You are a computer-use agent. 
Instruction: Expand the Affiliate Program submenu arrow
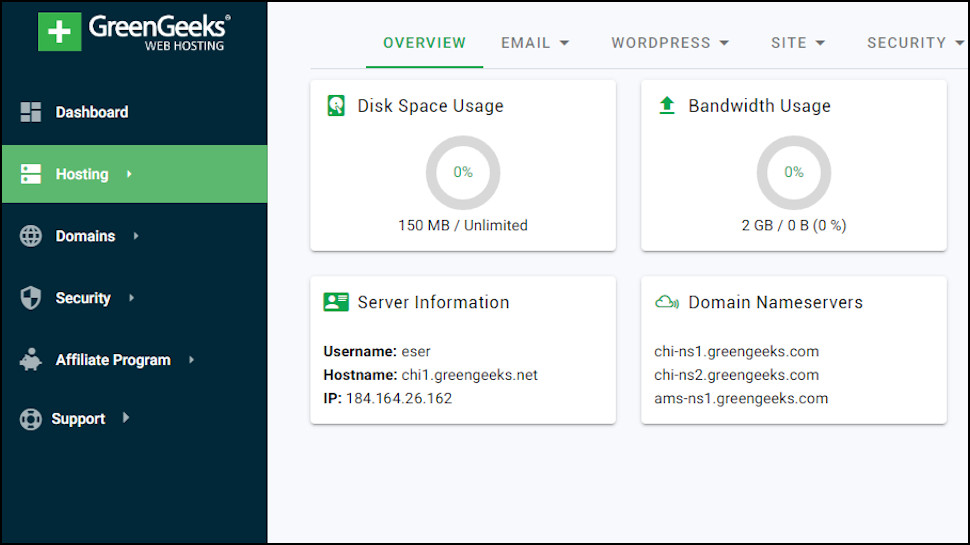point(192,359)
